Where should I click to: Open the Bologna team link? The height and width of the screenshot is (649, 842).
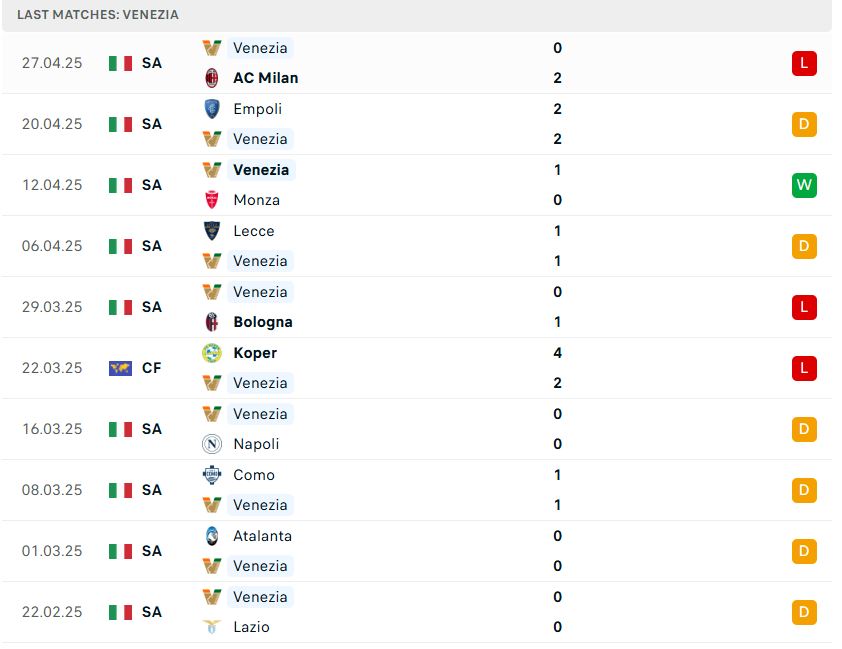click(263, 322)
